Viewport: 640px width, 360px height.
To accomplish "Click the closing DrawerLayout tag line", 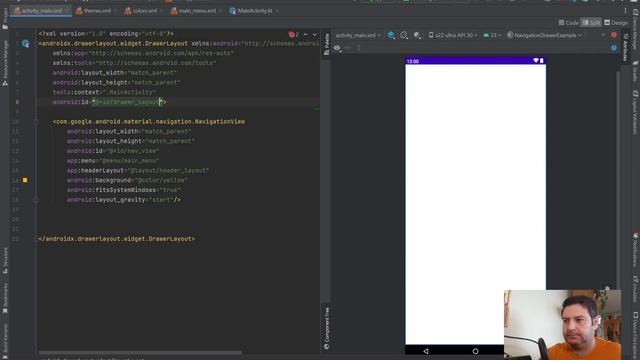I will pos(116,239).
